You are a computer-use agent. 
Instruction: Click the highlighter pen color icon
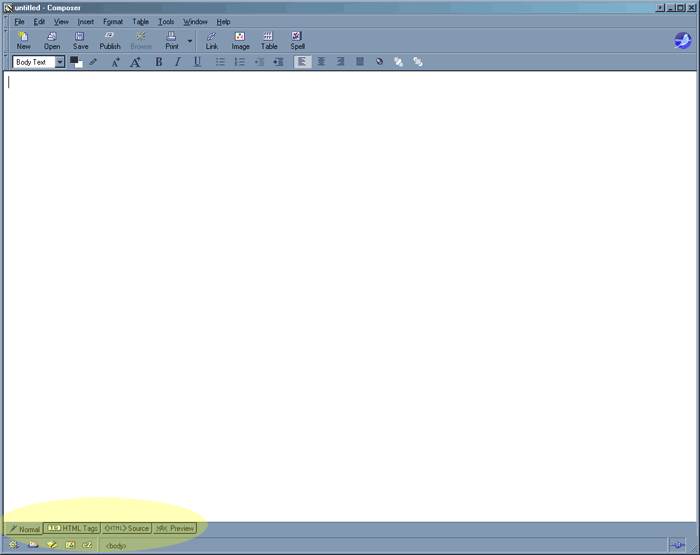click(94, 62)
